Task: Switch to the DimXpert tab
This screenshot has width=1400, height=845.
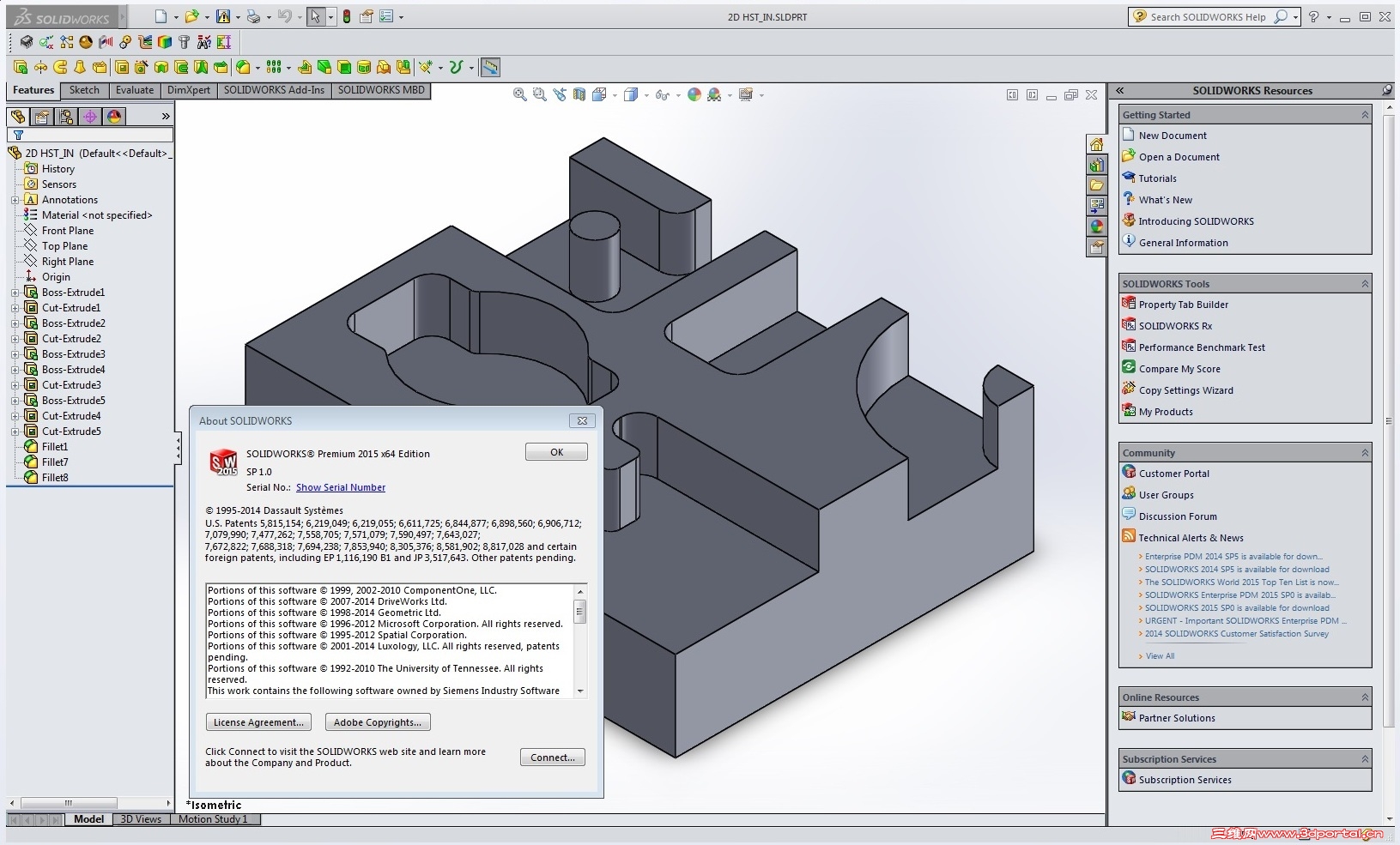Action: point(189,90)
